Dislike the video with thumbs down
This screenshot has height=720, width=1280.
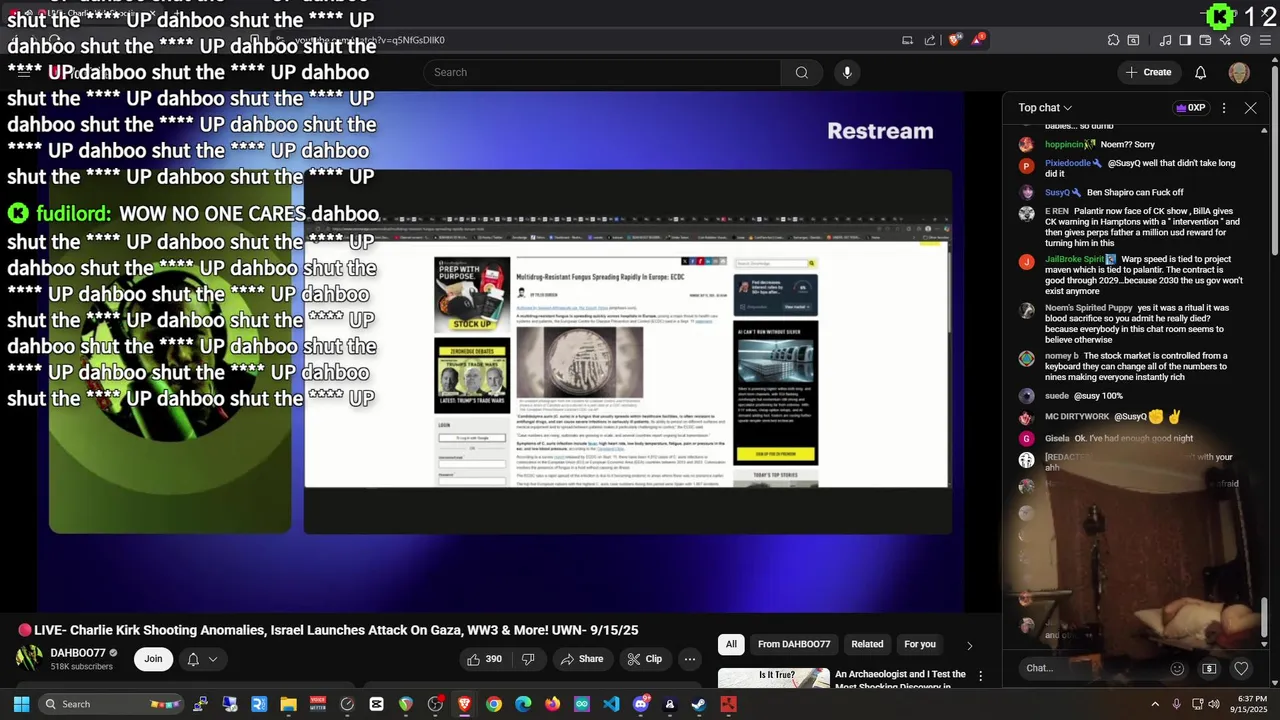(x=528, y=659)
